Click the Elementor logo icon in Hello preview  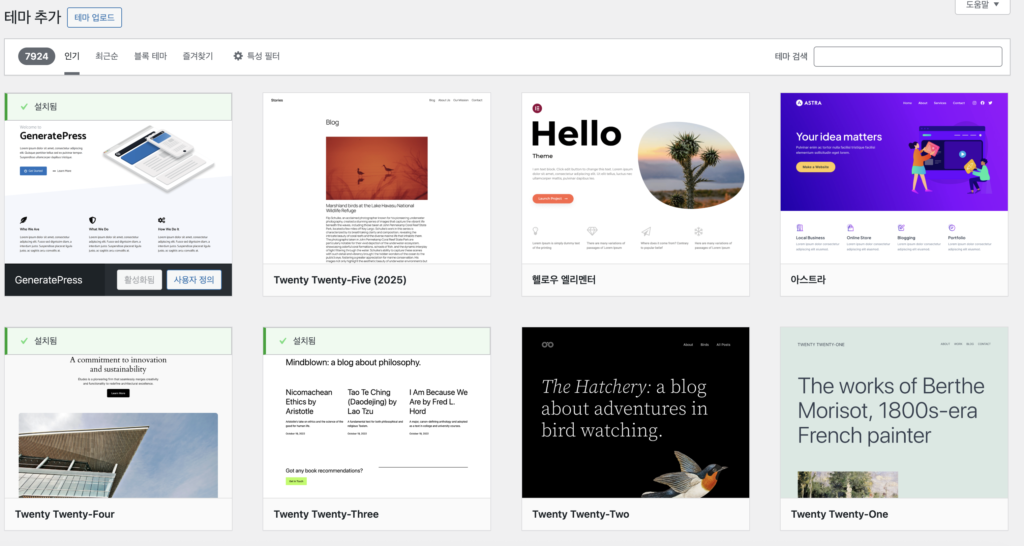tap(537, 108)
